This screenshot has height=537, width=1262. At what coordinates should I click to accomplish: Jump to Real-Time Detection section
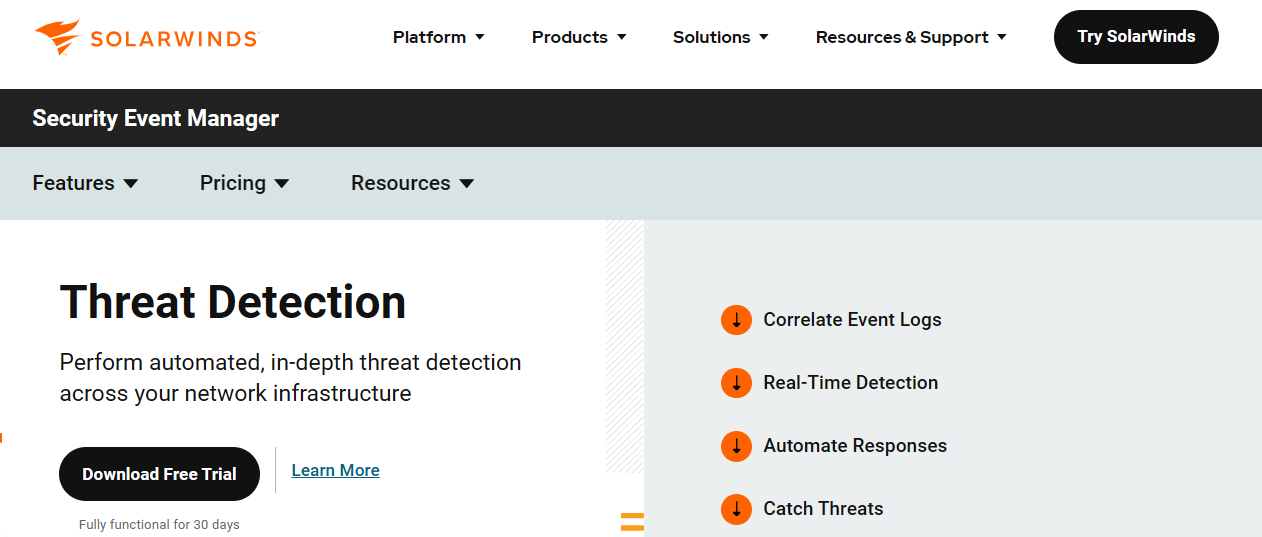pyautogui.click(x=850, y=383)
